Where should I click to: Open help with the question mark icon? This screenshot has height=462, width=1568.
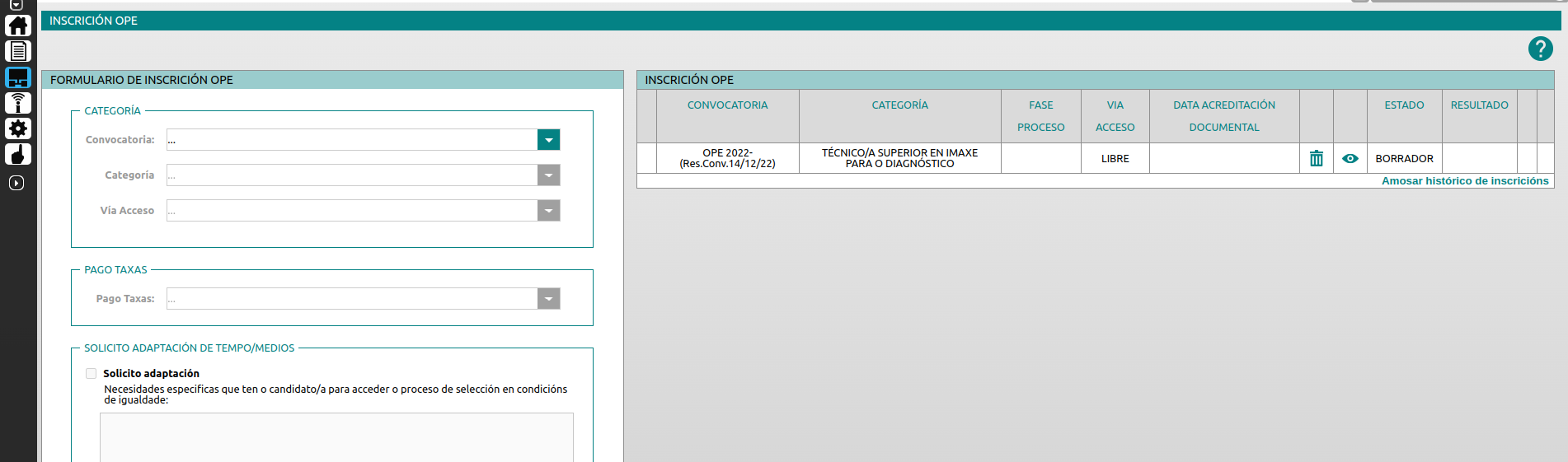point(1540,49)
